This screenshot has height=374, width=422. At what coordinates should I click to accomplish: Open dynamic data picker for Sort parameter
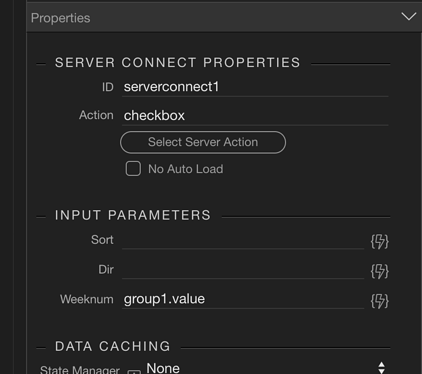pos(380,241)
